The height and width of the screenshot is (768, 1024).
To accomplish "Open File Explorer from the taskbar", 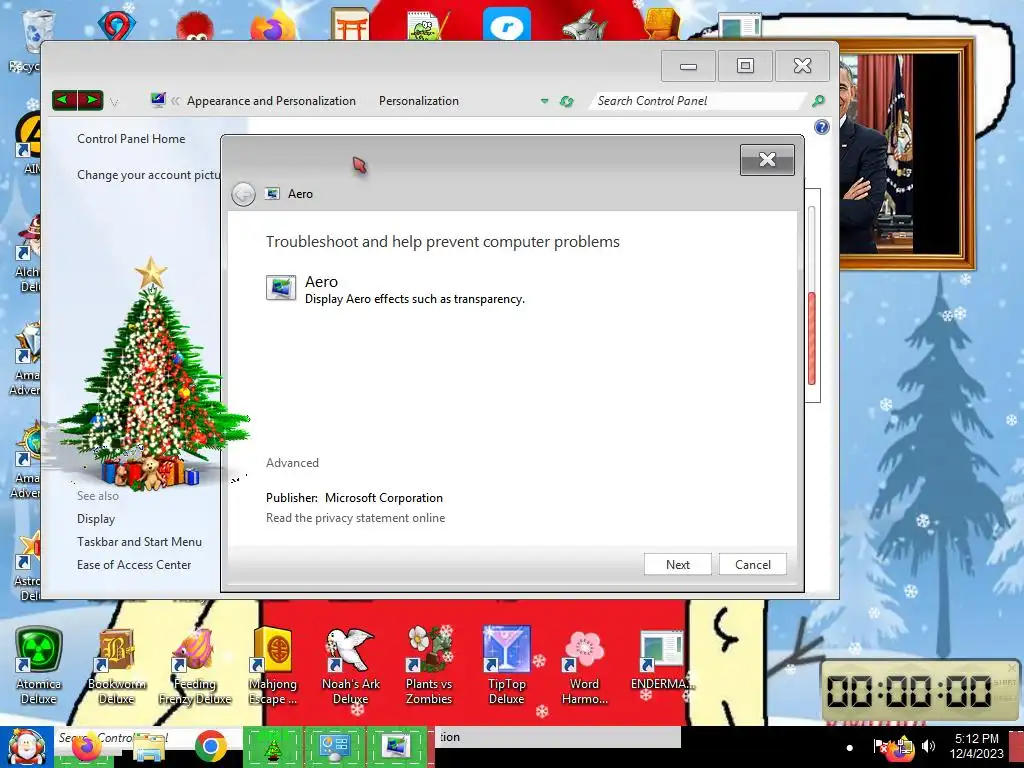I will click(x=149, y=747).
